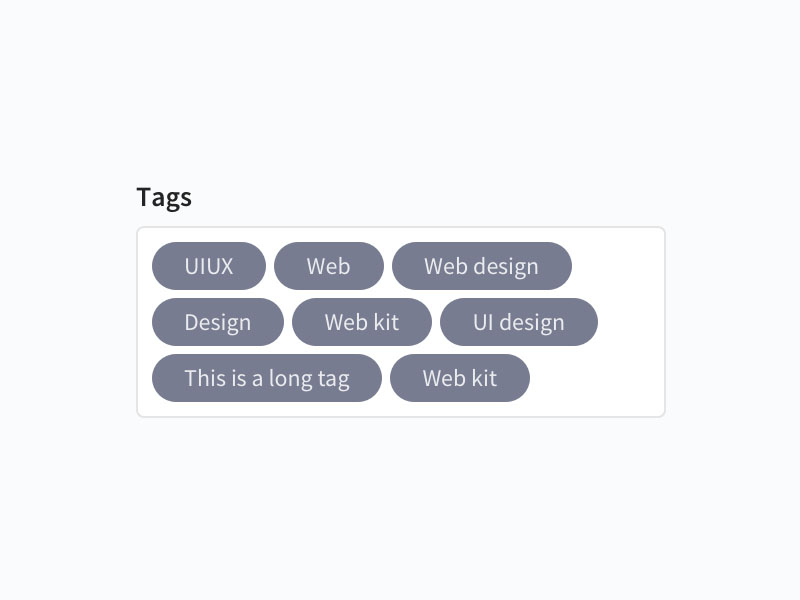Choose the tag between Design and UI design
Image resolution: width=800 pixels, height=600 pixels.
(x=362, y=322)
